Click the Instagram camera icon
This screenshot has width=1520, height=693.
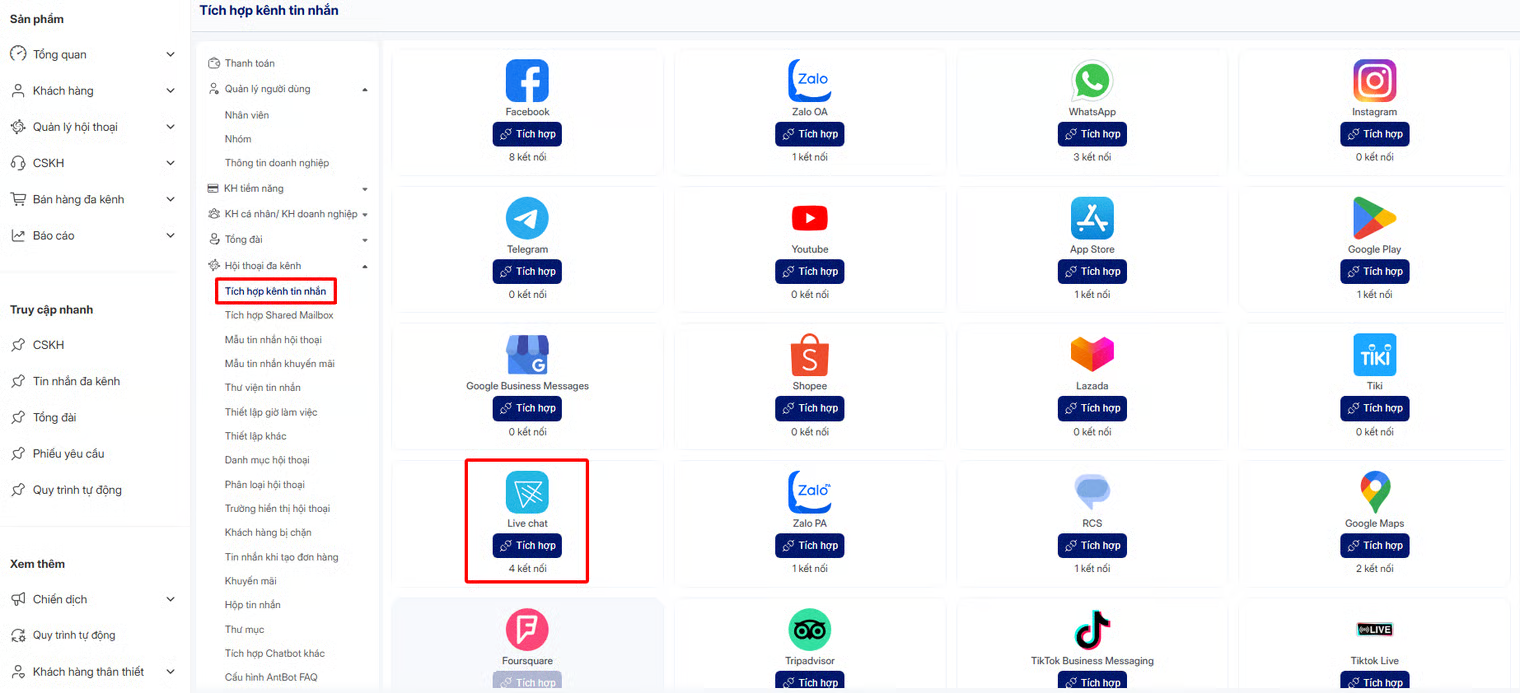1375,80
